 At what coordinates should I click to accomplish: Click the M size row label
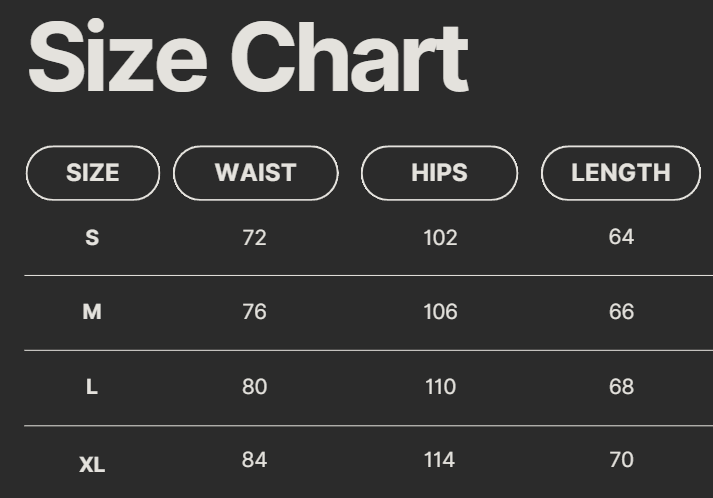point(92,312)
